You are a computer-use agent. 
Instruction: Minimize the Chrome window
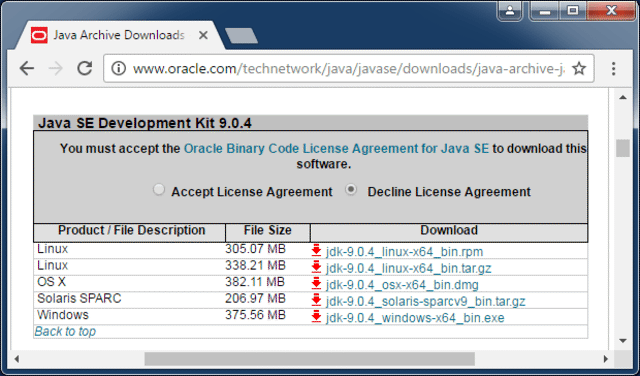[545, 11]
